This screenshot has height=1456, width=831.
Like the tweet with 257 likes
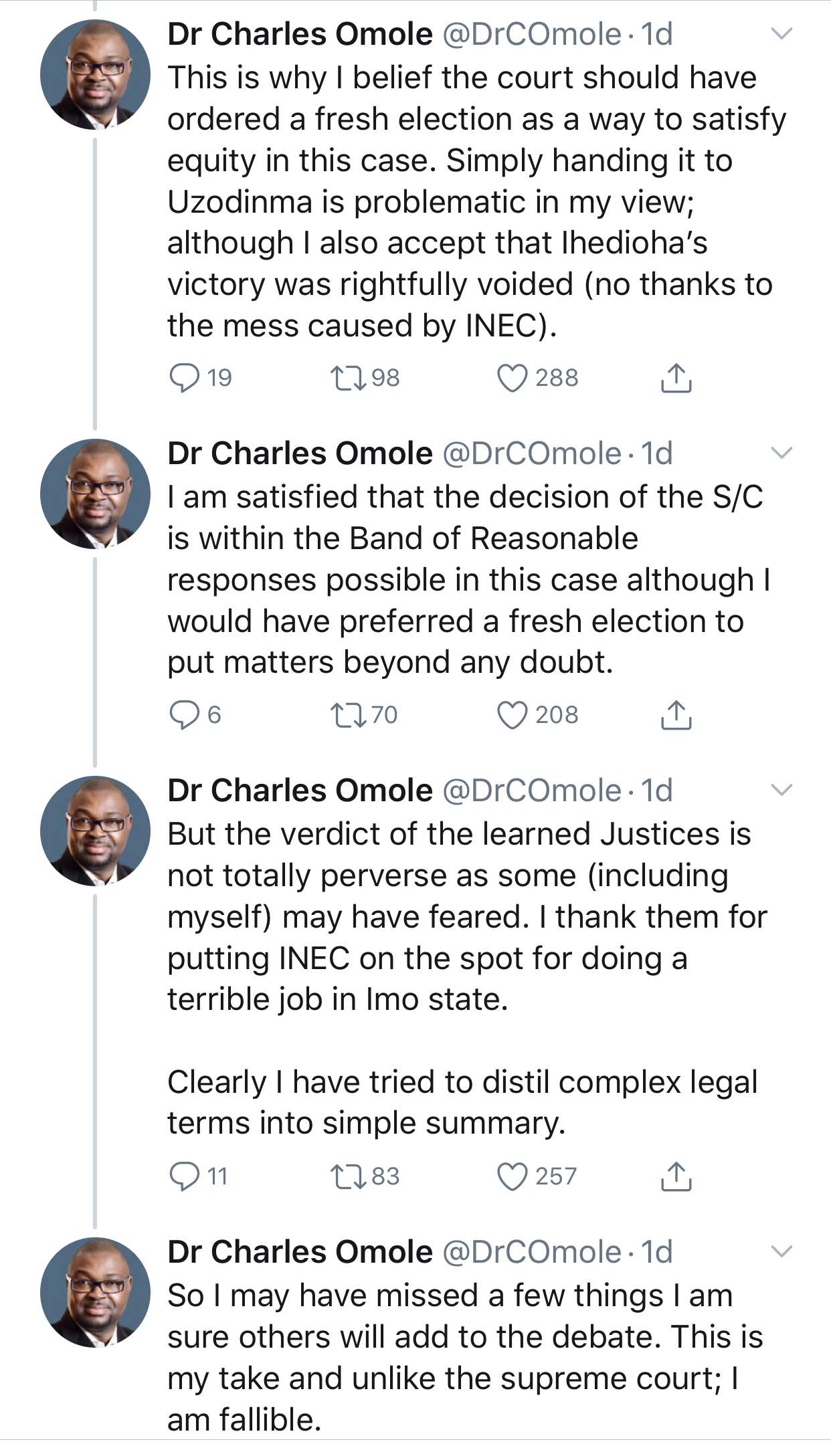pyautogui.click(x=513, y=1176)
